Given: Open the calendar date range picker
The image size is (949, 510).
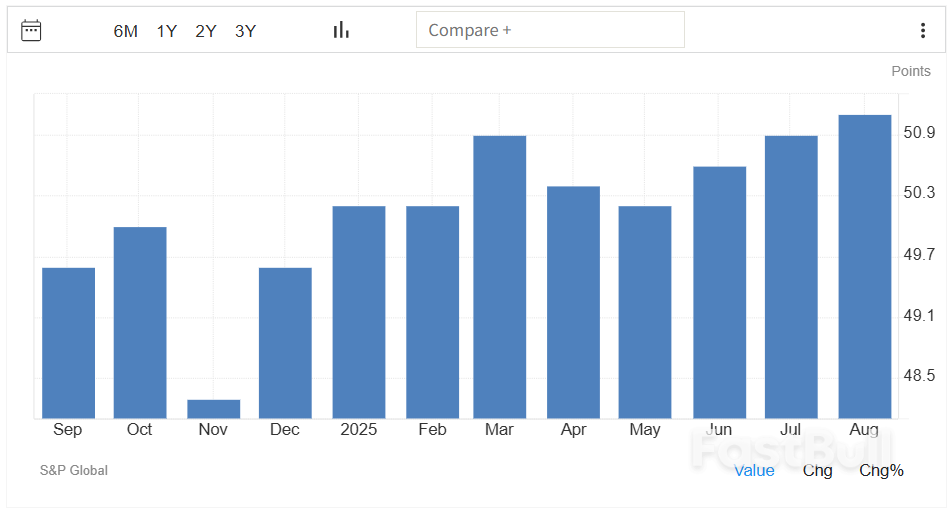Looking at the screenshot, I should click(31, 30).
